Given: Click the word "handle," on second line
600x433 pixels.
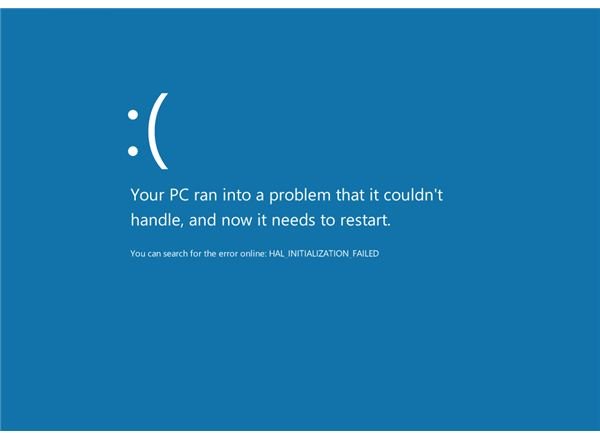Looking at the screenshot, I should [156, 220].
